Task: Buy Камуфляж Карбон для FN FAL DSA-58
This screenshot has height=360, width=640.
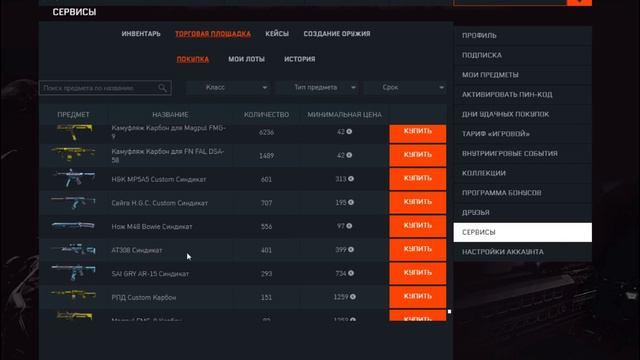Action: pos(418,155)
